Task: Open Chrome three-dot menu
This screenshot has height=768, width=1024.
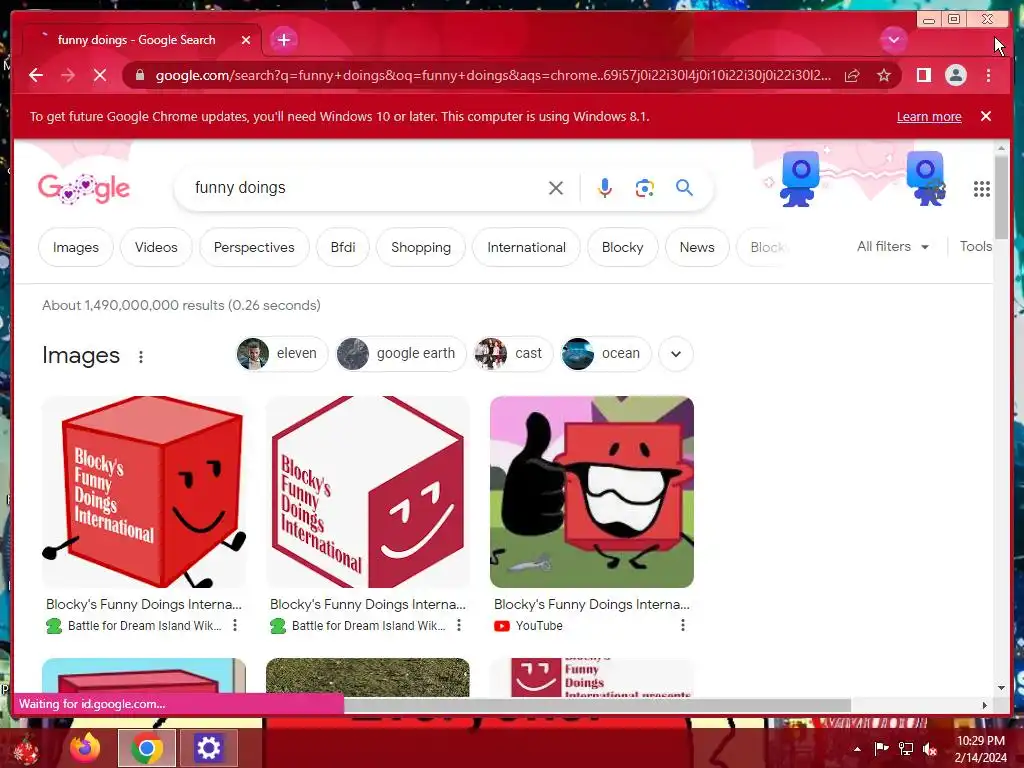Action: (x=988, y=75)
